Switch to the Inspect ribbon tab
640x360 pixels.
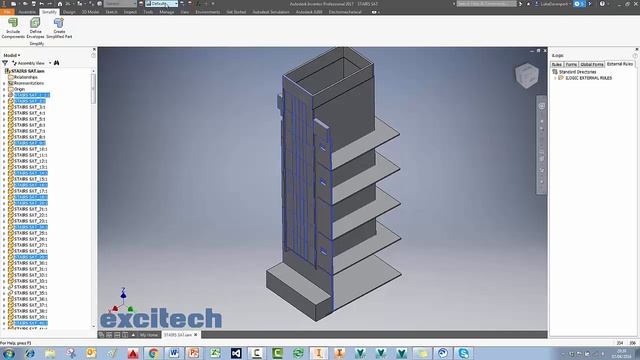(130, 12)
